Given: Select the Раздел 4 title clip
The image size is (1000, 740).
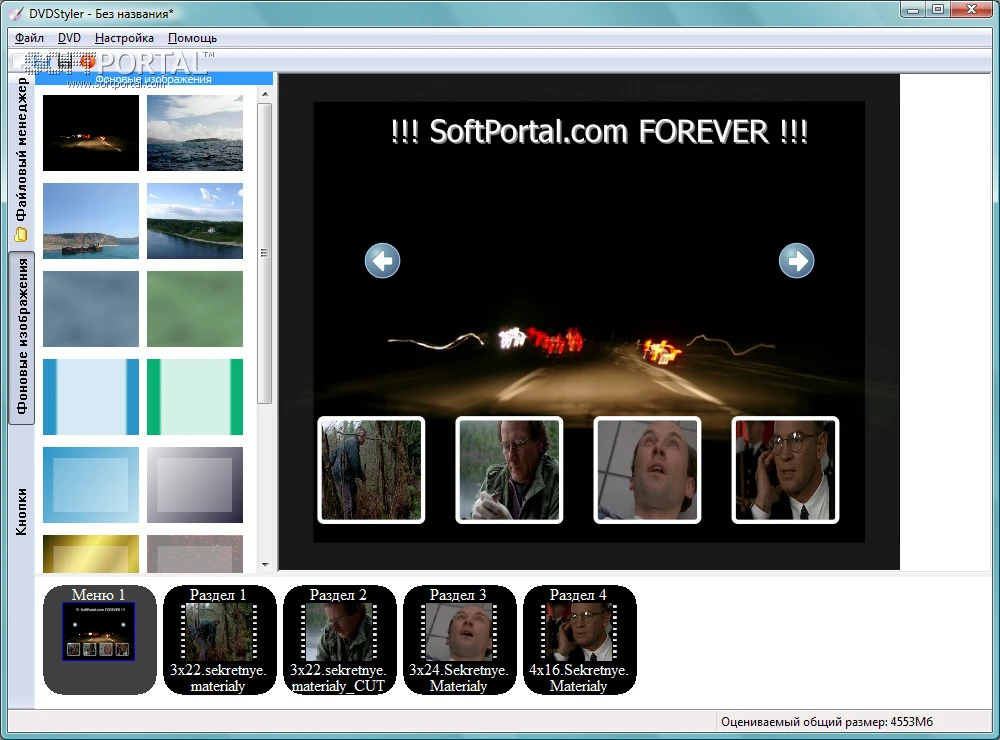Looking at the screenshot, I should click(x=579, y=639).
